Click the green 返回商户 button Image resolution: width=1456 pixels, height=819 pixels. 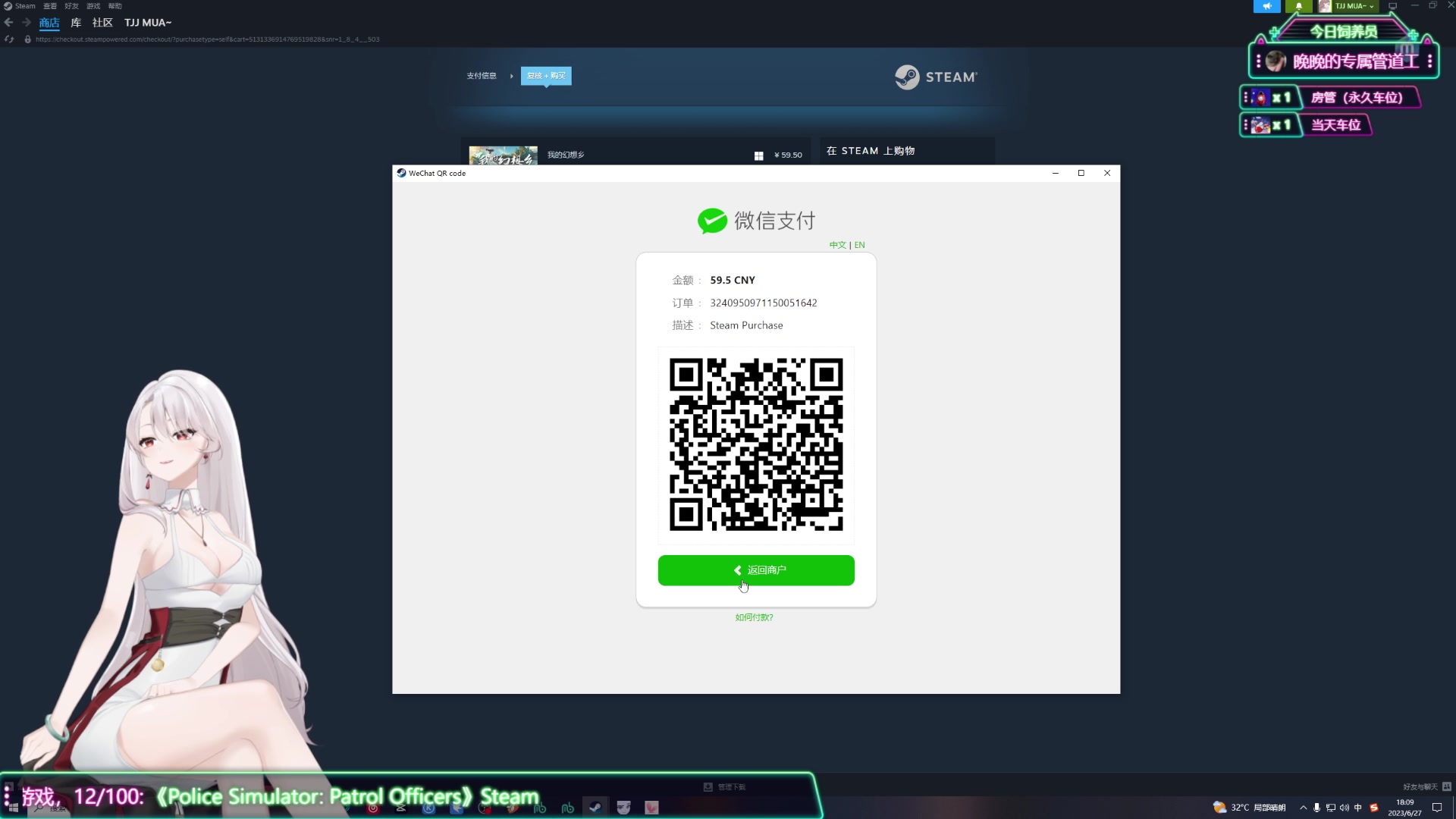(x=756, y=570)
